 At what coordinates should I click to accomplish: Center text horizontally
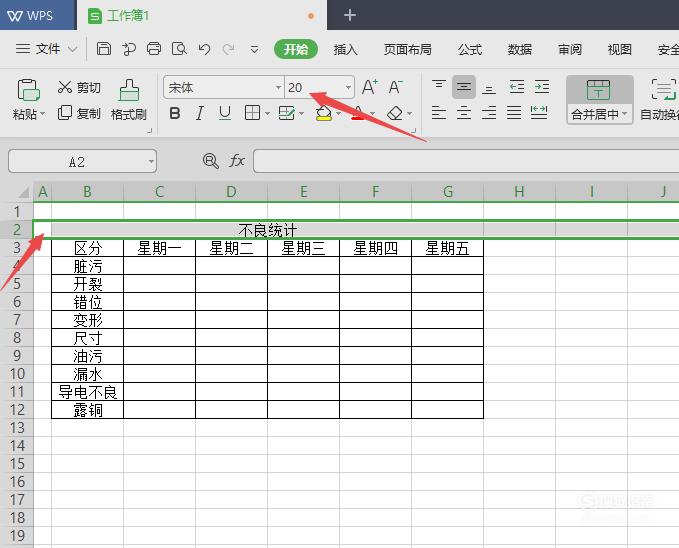tap(464, 113)
